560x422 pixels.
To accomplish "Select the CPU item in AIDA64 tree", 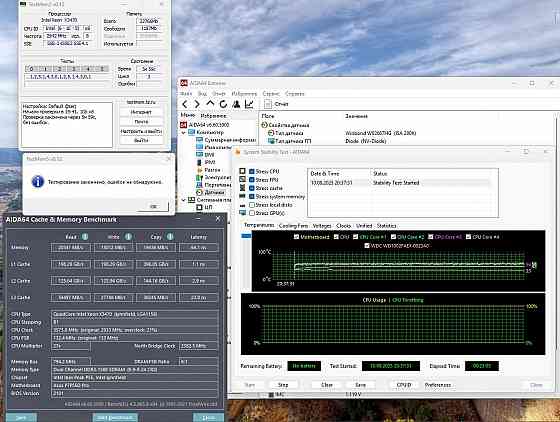I will click(x=209, y=207).
